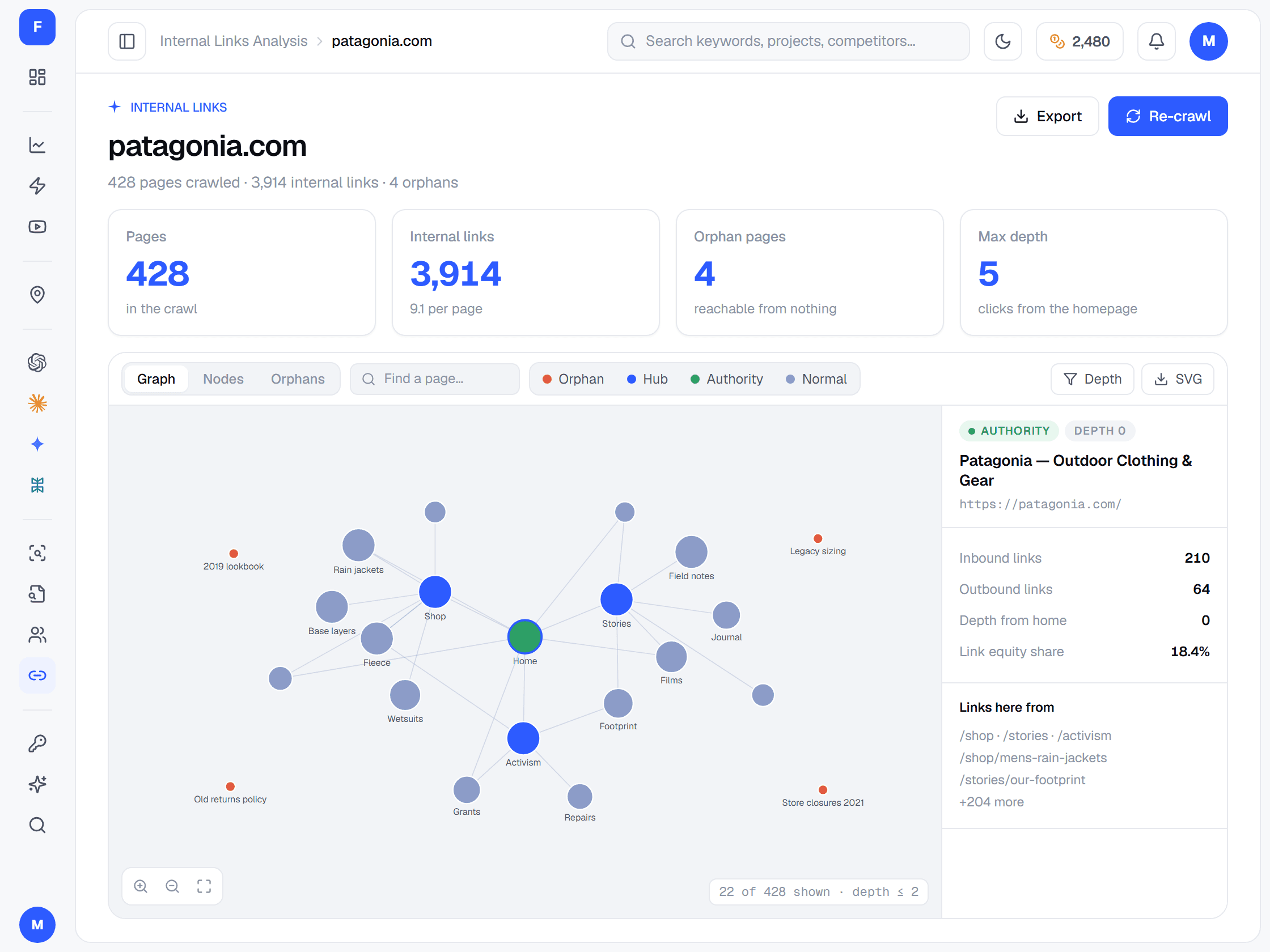Click the magnifier icon in sidebar
The width and height of the screenshot is (1270, 952).
[37, 825]
